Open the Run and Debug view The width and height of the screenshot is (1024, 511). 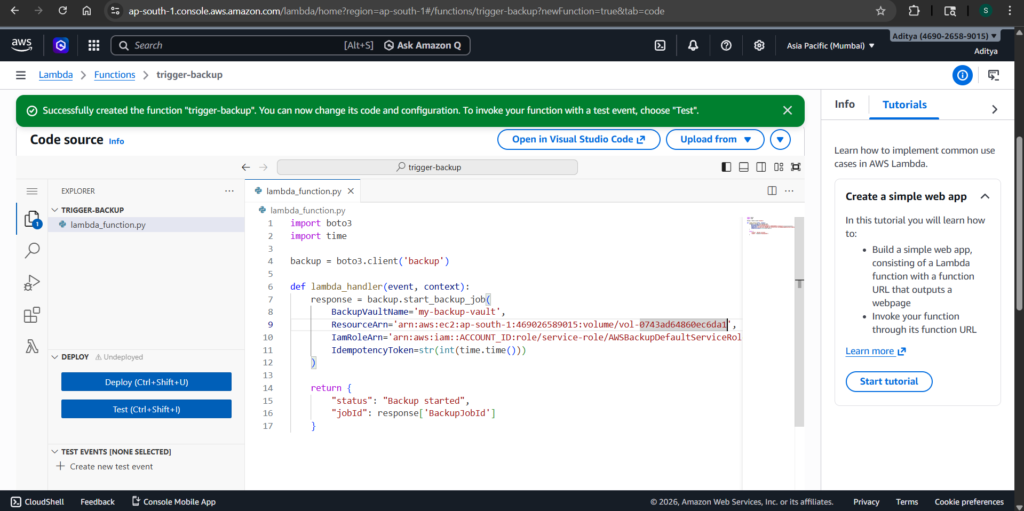pos(32,283)
